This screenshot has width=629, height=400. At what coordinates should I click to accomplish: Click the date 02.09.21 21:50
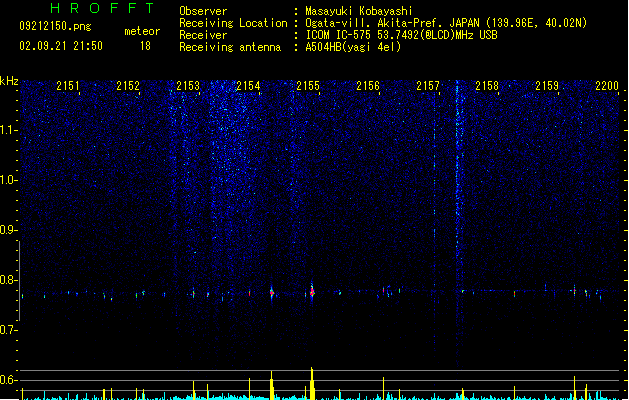coord(61,46)
